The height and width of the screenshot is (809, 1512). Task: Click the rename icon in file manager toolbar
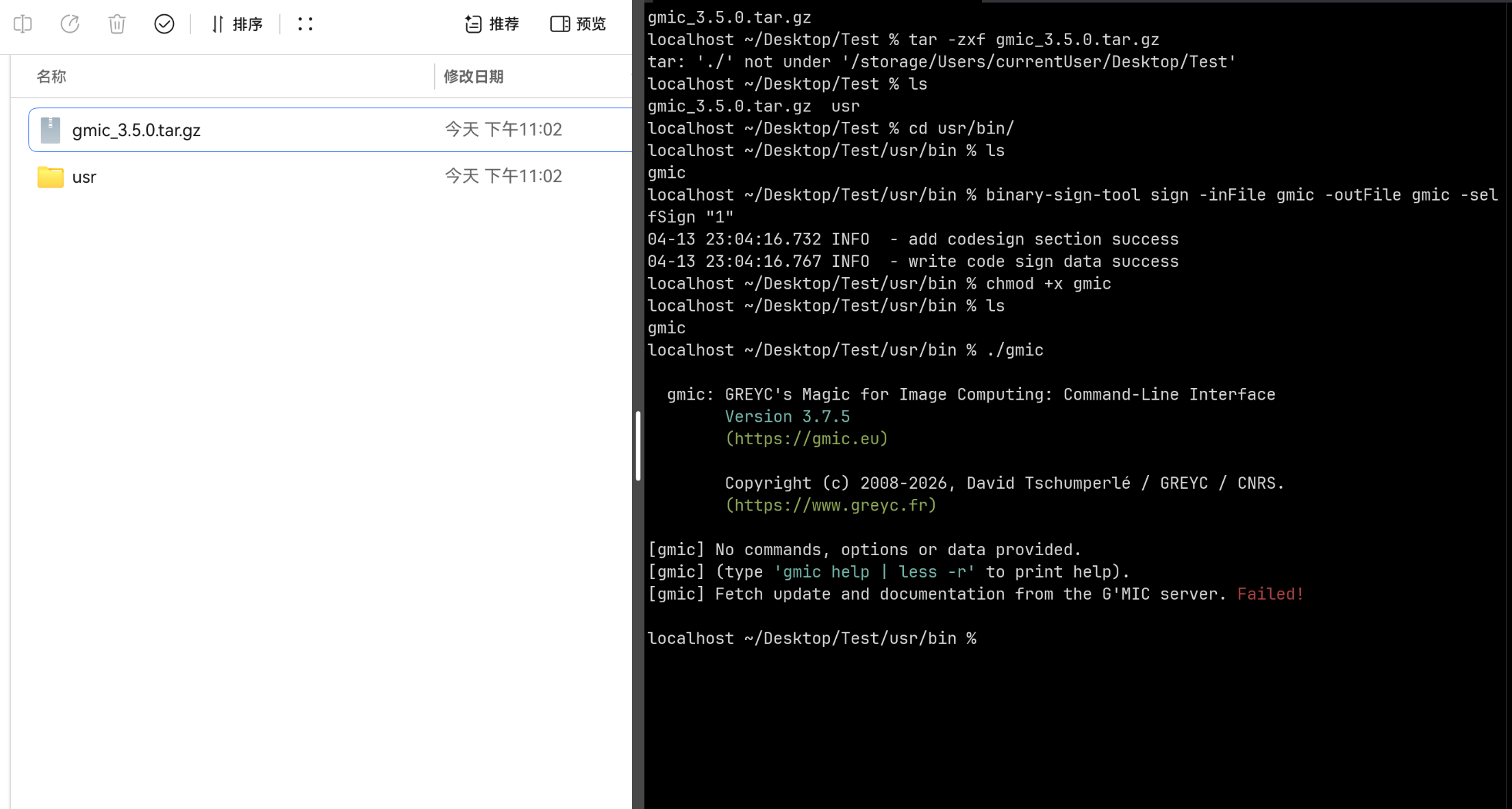(23, 24)
